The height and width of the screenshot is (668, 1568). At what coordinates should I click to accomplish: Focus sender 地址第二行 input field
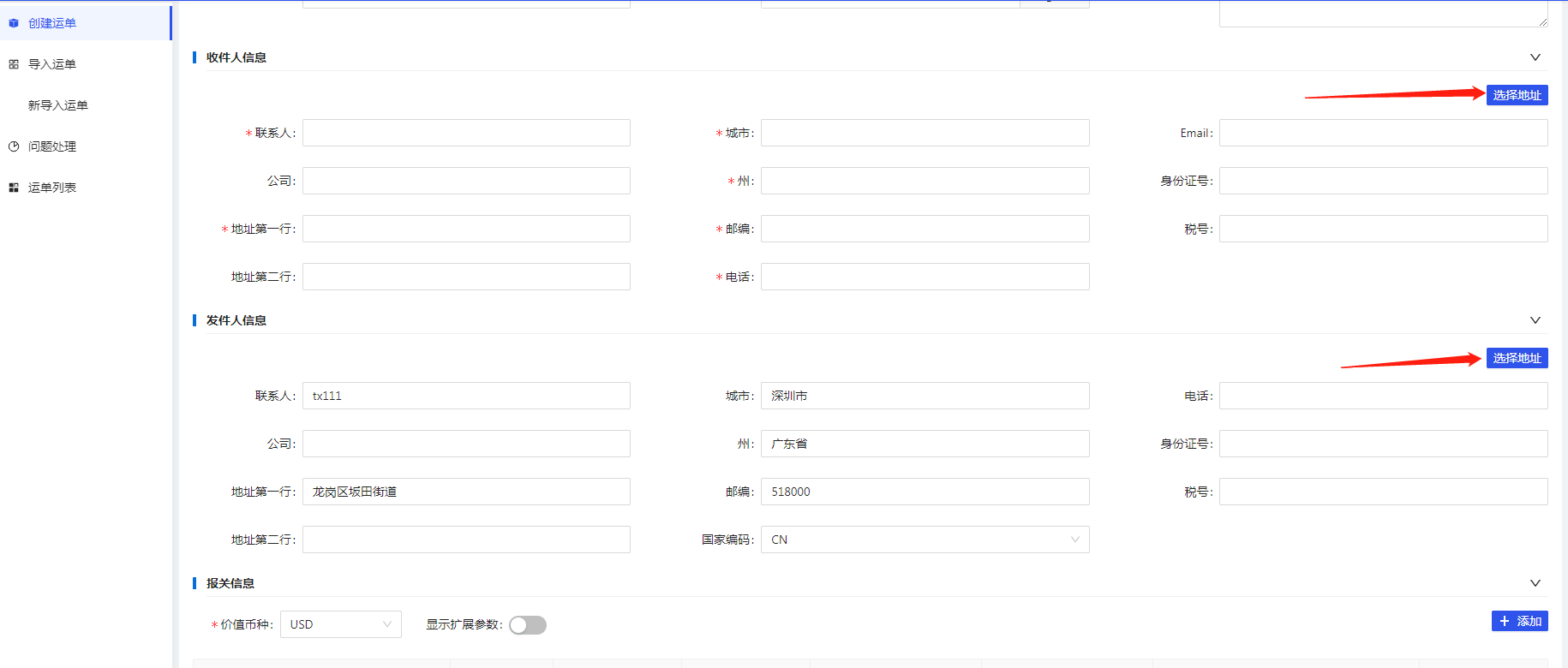coord(466,540)
